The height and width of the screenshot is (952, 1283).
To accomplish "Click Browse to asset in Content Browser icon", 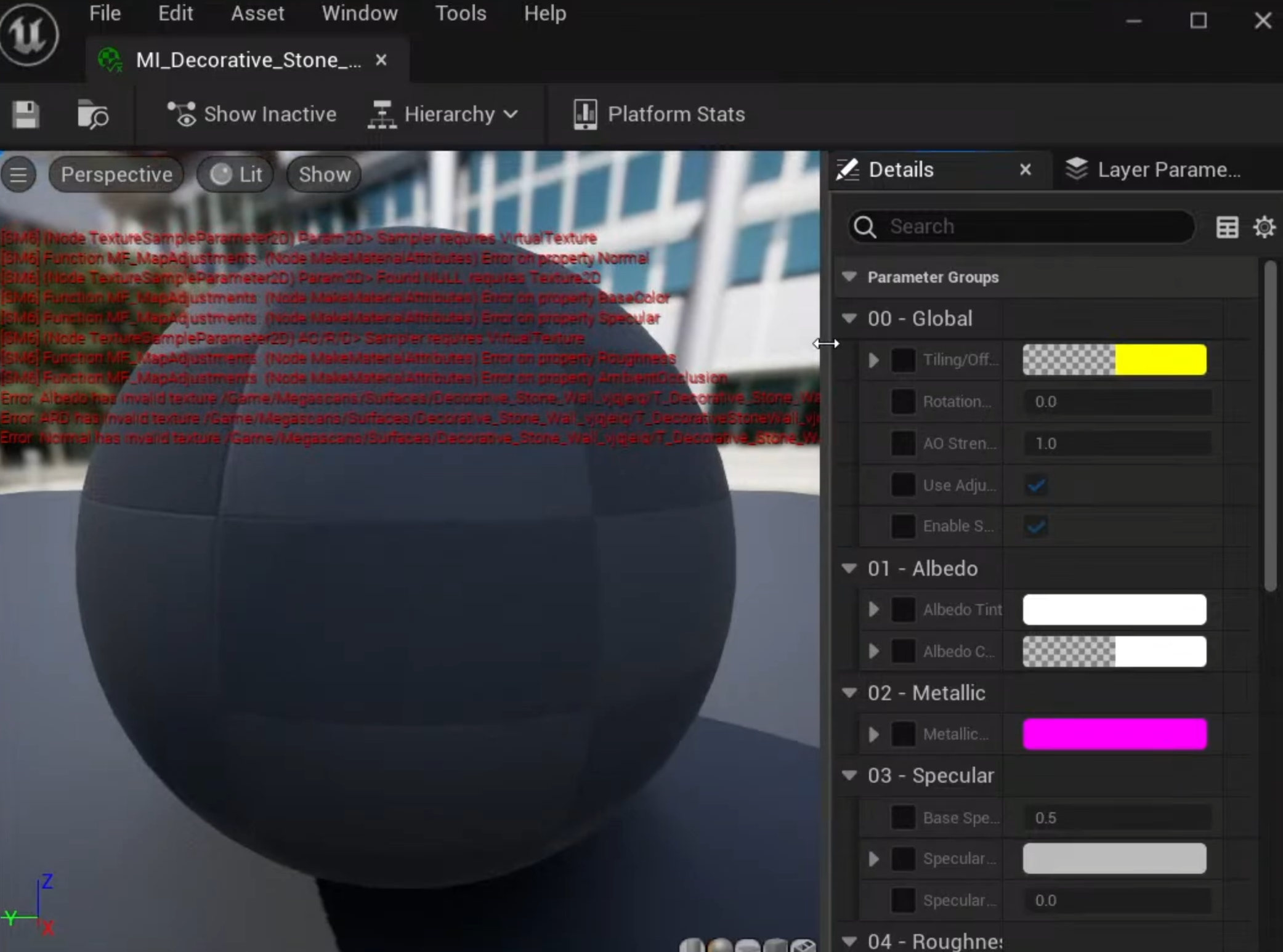I will click(x=93, y=115).
